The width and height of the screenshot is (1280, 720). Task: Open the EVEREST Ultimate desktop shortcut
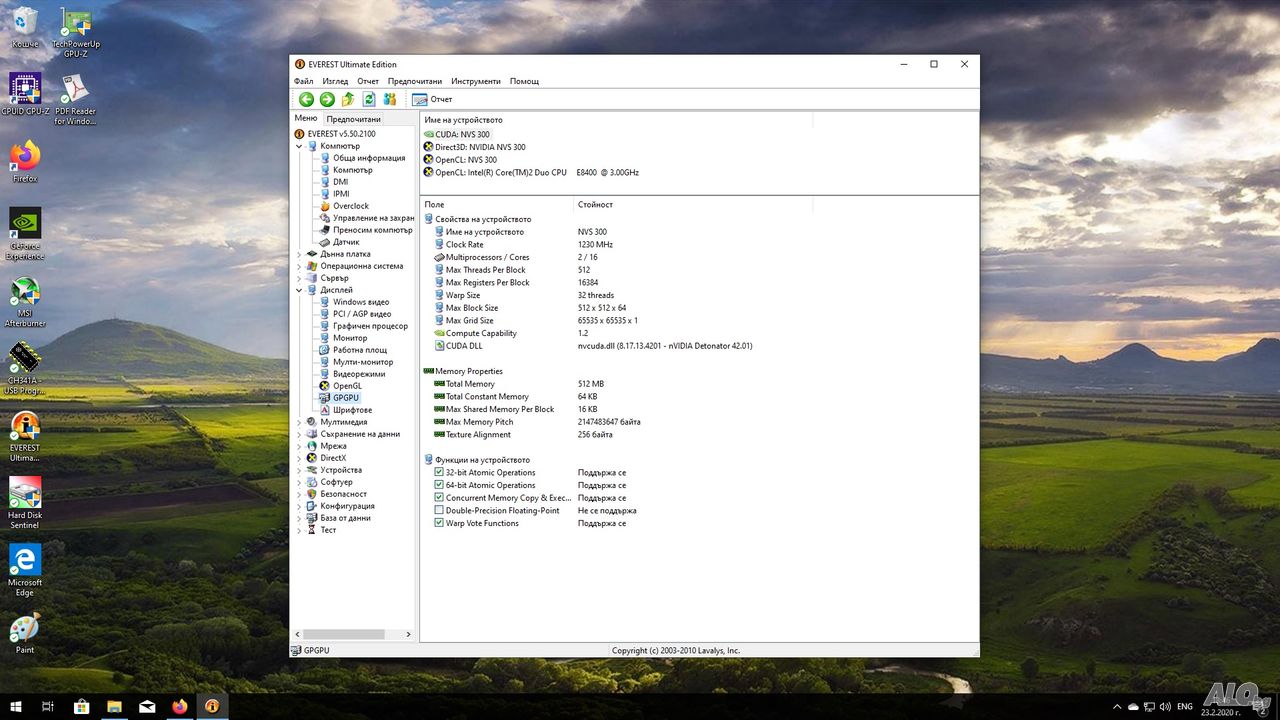click(x=25, y=438)
